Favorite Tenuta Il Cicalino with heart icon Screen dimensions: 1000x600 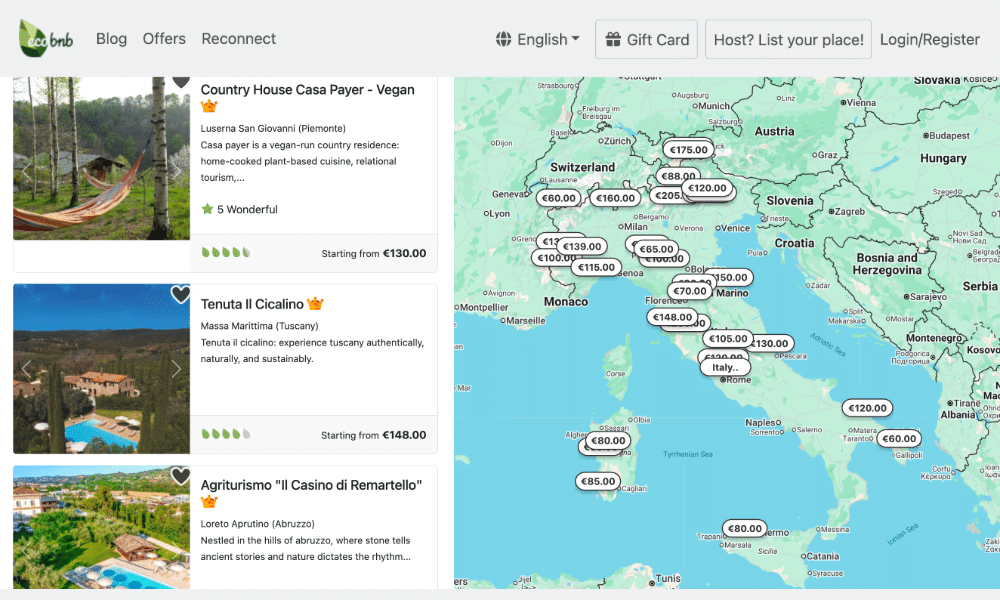click(x=180, y=295)
